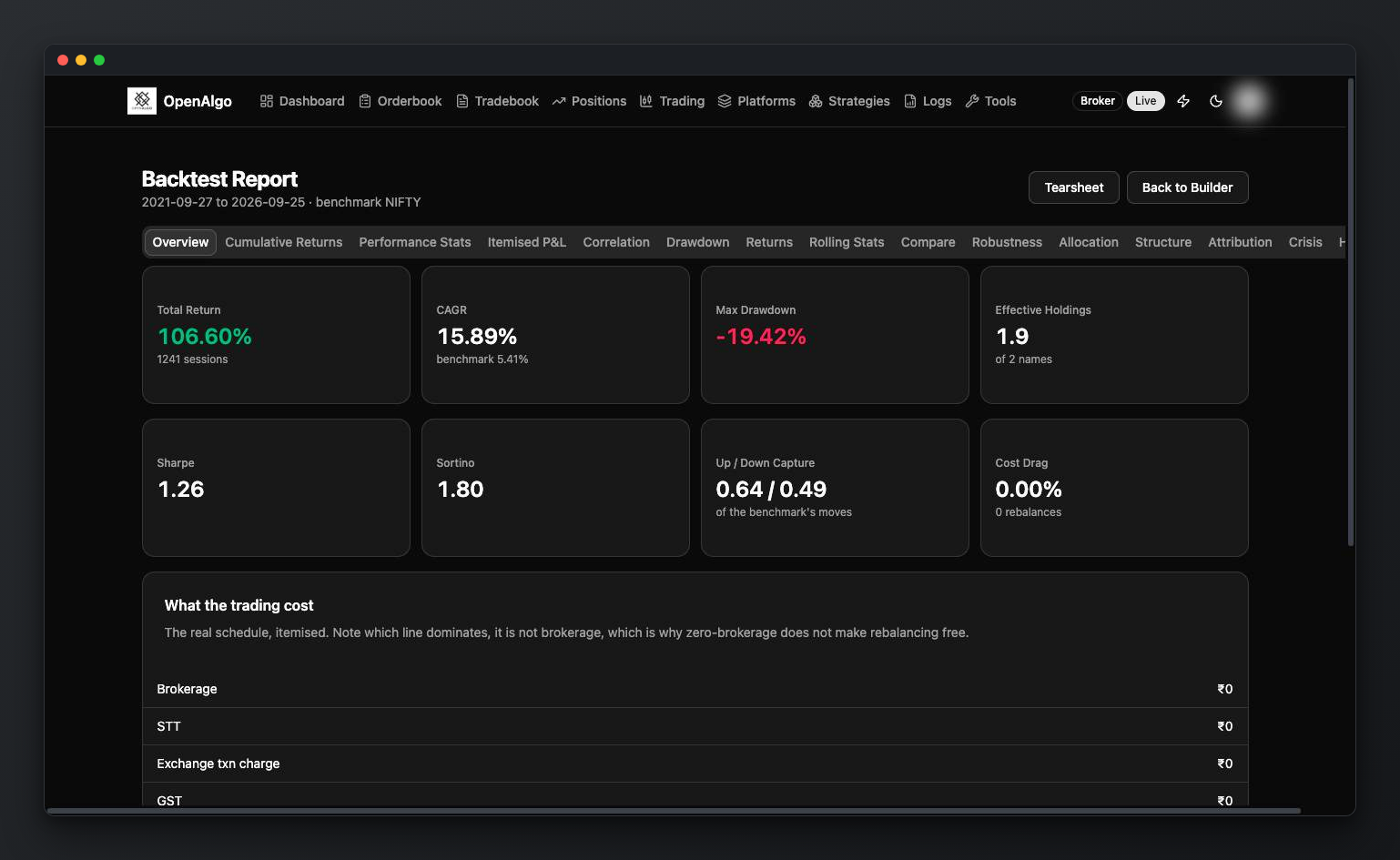Click the Strategies icon
Image resolution: width=1400 pixels, height=860 pixels.
pyautogui.click(x=816, y=101)
